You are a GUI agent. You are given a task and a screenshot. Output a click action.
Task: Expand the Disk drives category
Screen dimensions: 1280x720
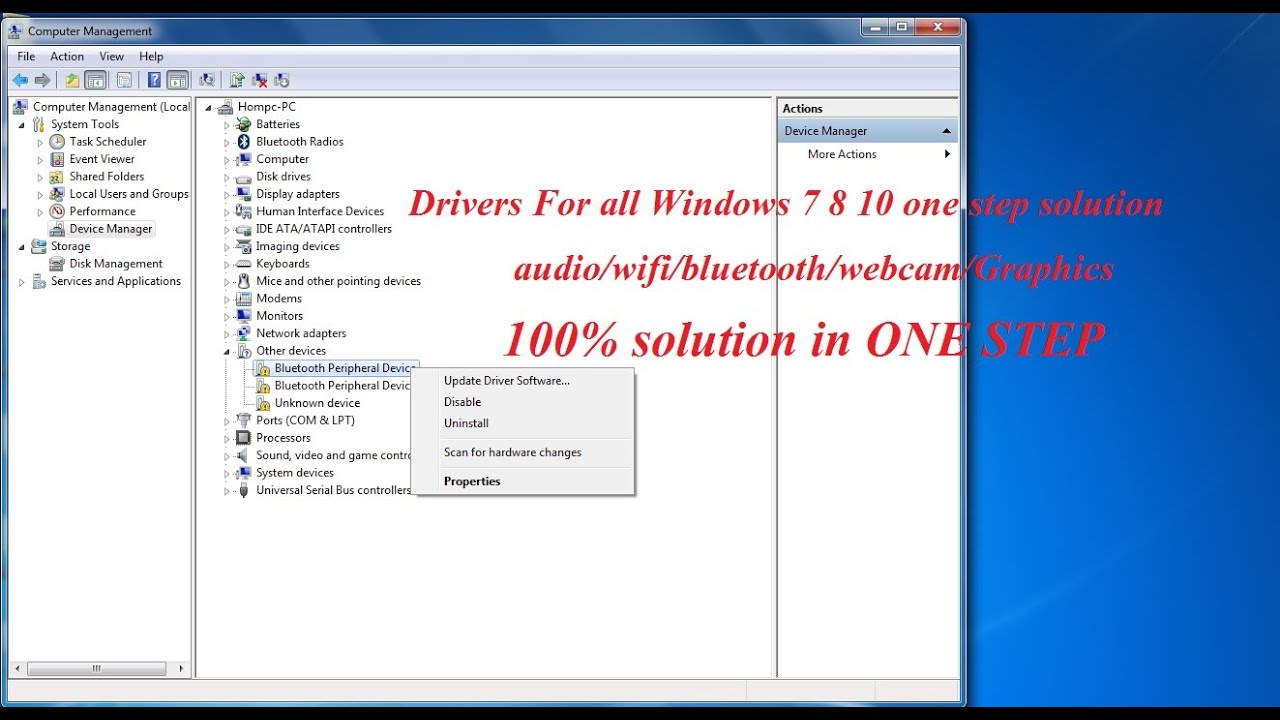point(227,177)
